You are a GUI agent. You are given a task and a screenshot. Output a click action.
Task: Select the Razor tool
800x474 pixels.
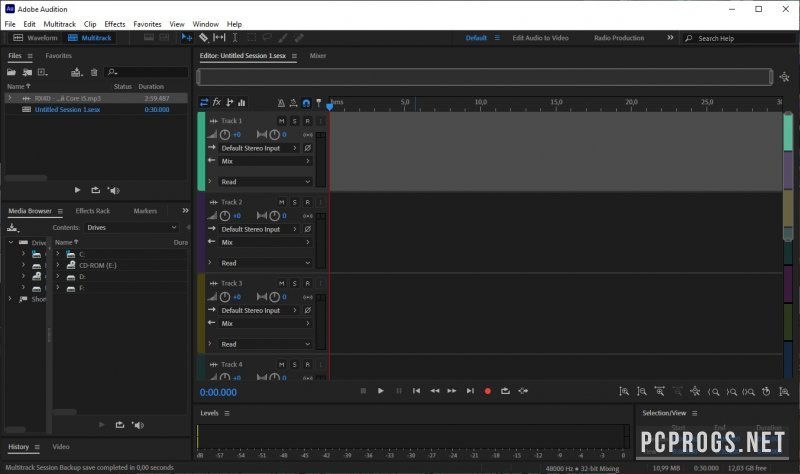203,38
